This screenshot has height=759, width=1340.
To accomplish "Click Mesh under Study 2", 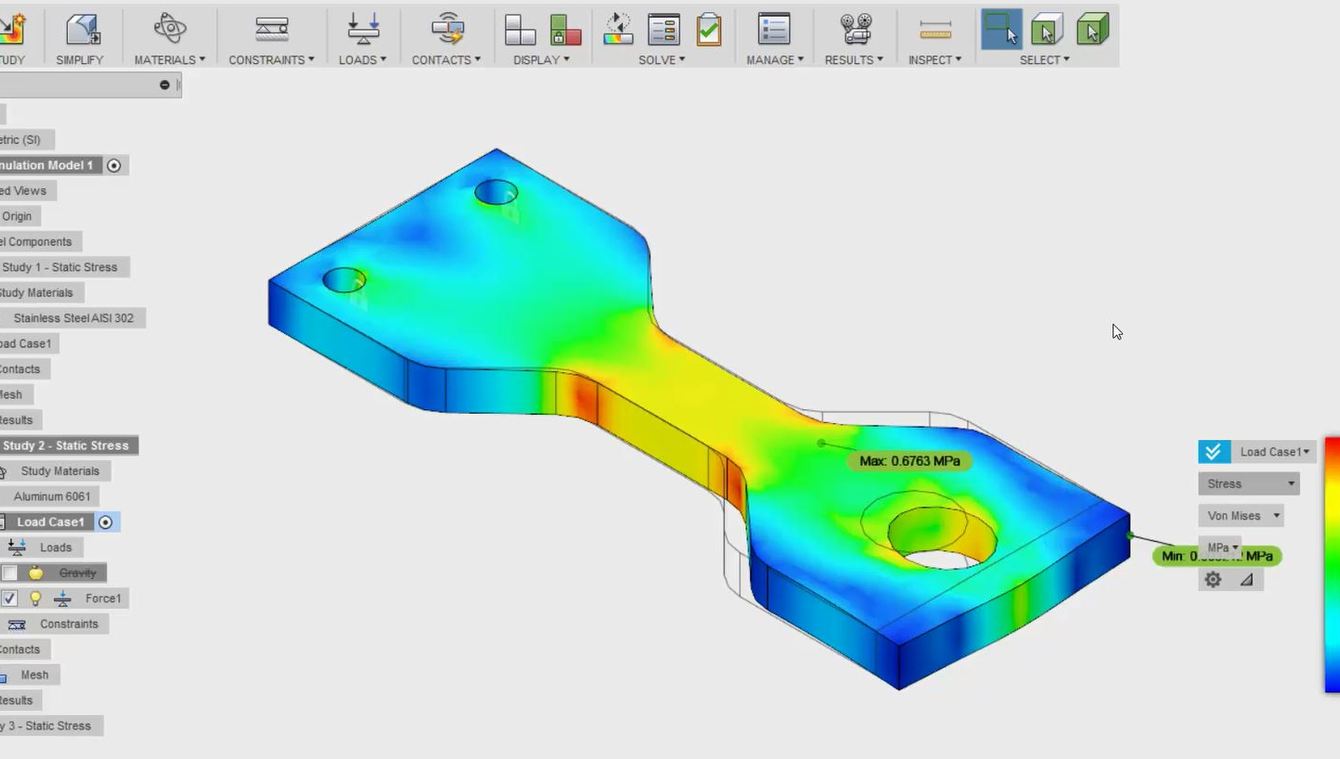I will point(33,675).
